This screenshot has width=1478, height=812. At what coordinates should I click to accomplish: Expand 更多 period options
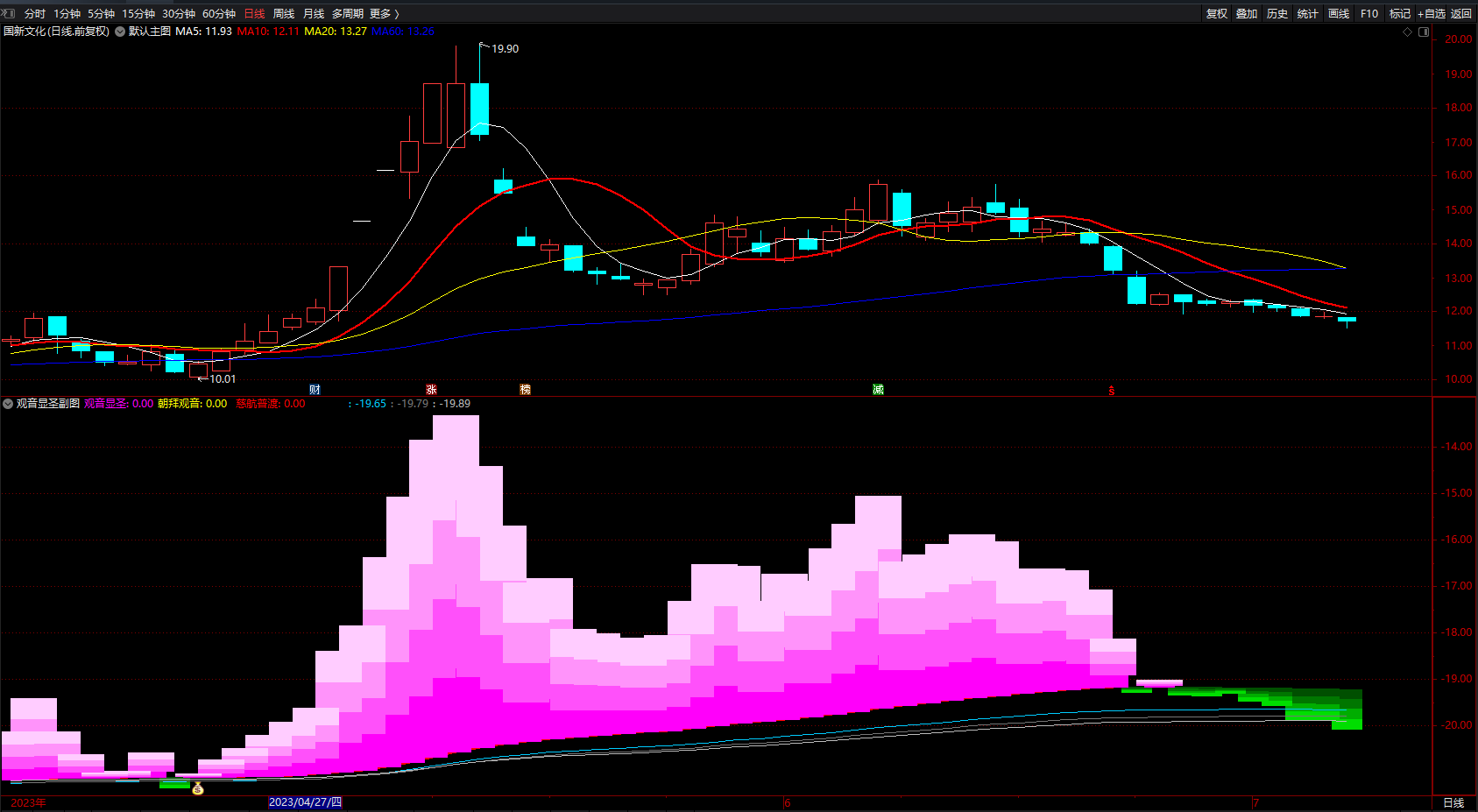pos(384,14)
